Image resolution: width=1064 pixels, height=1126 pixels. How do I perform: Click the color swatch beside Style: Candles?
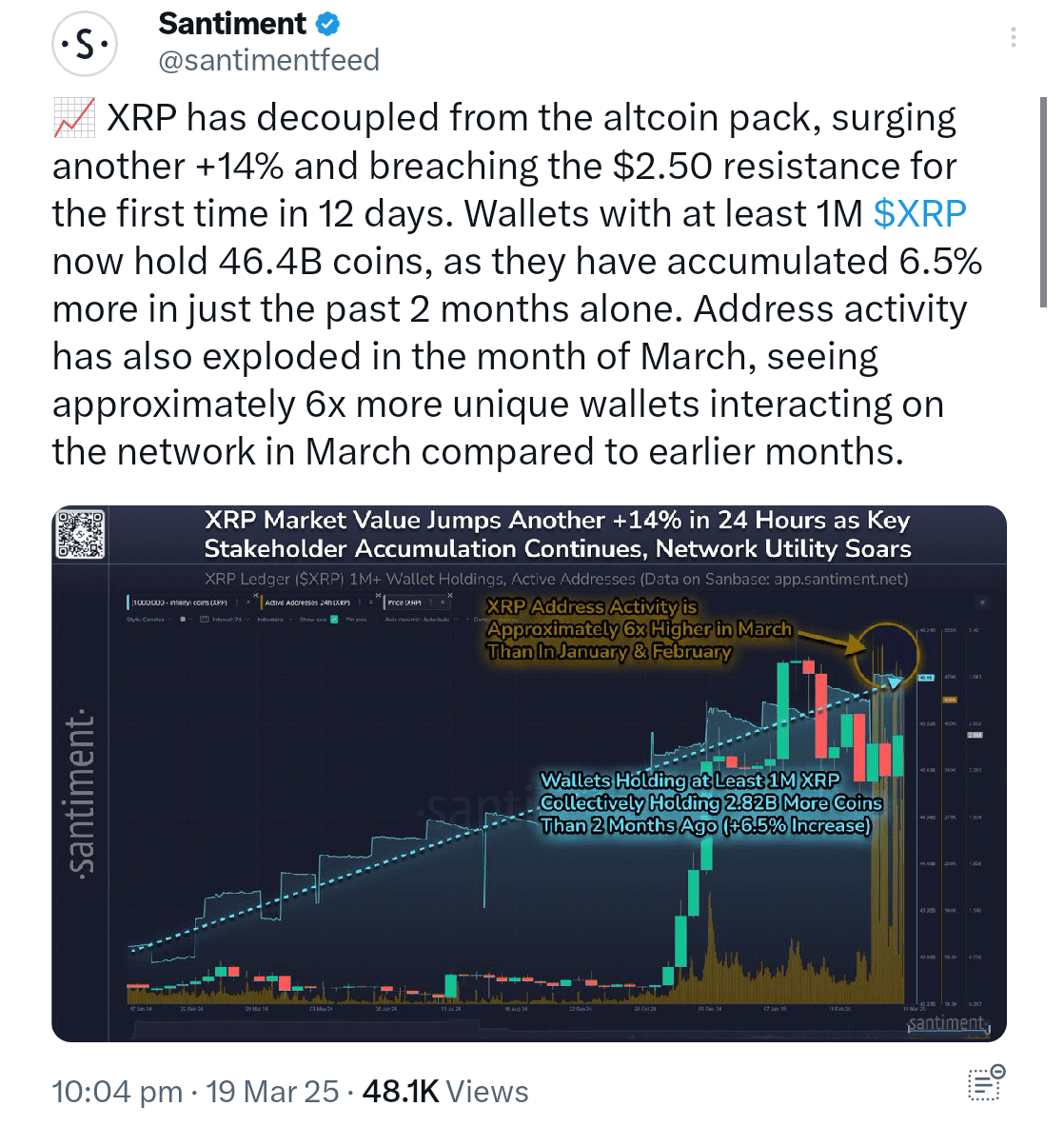182,617
